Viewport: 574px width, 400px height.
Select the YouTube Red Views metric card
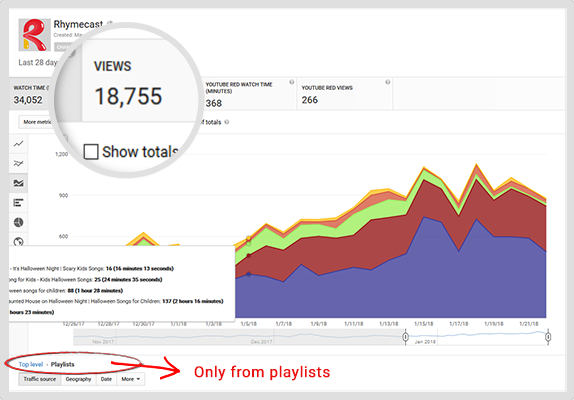(344, 94)
